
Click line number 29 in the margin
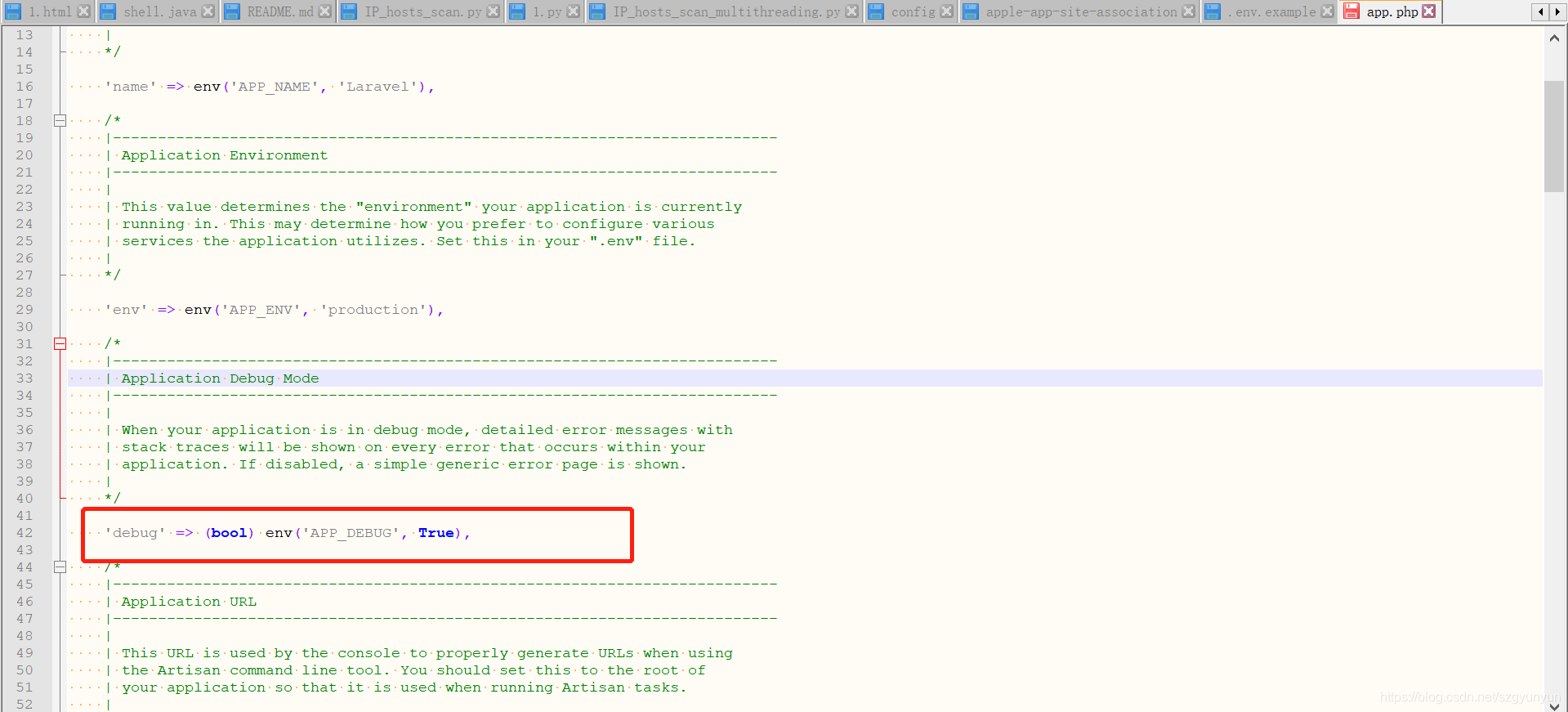[x=25, y=310]
